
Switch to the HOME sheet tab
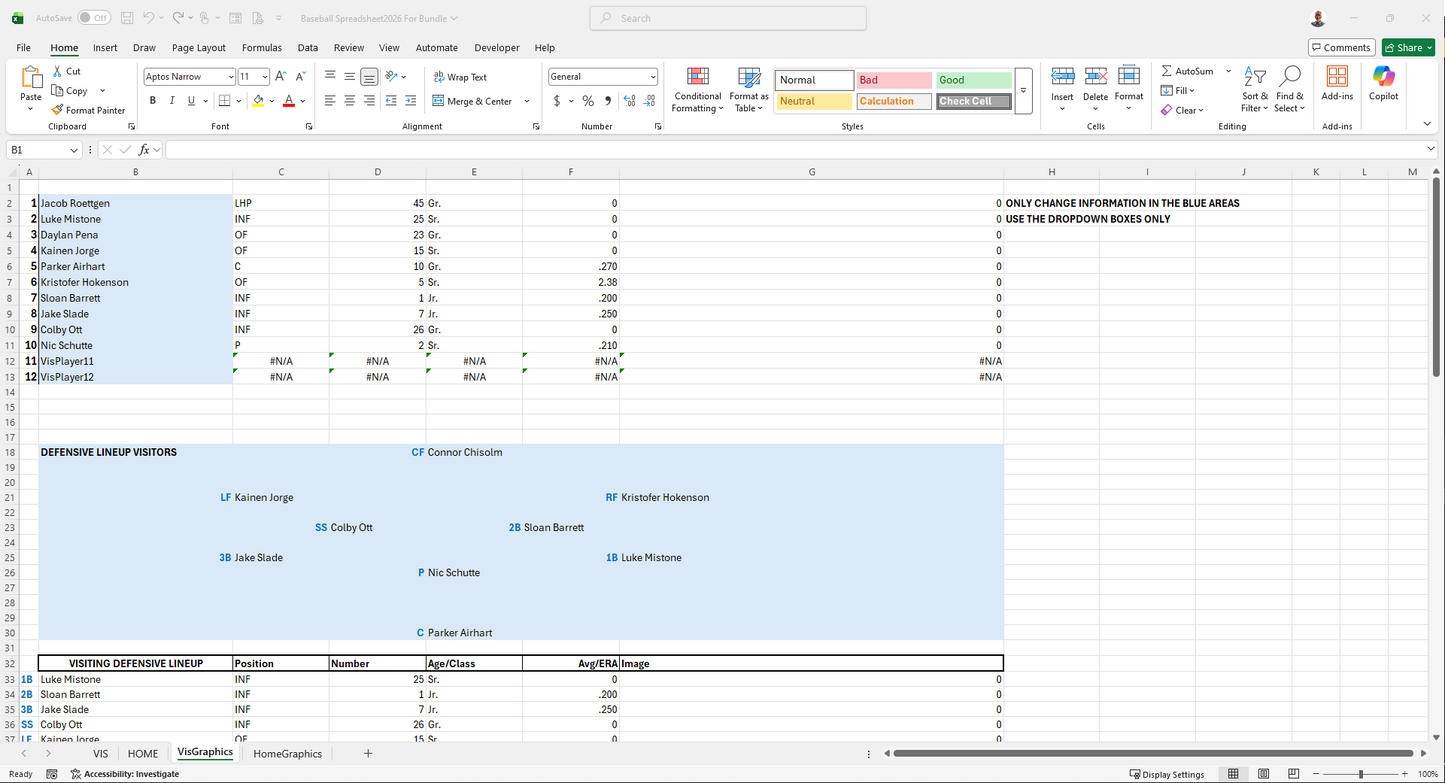tap(143, 753)
